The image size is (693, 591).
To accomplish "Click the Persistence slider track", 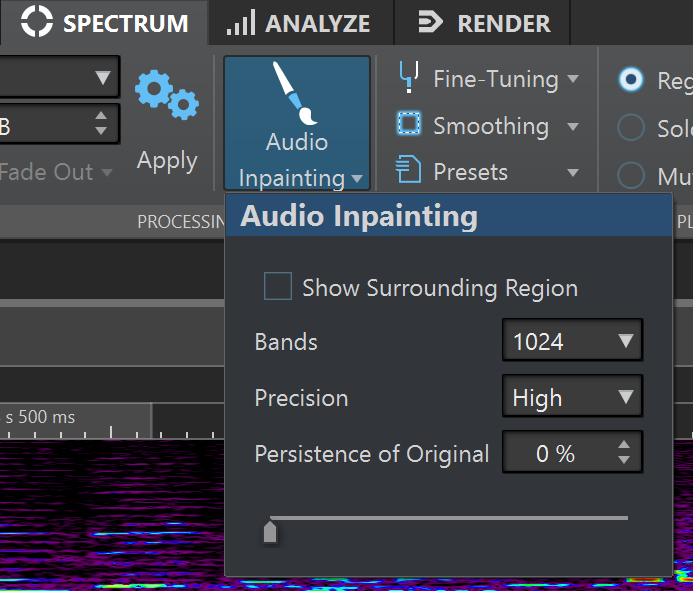I will pyautogui.click(x=449, y=518).
